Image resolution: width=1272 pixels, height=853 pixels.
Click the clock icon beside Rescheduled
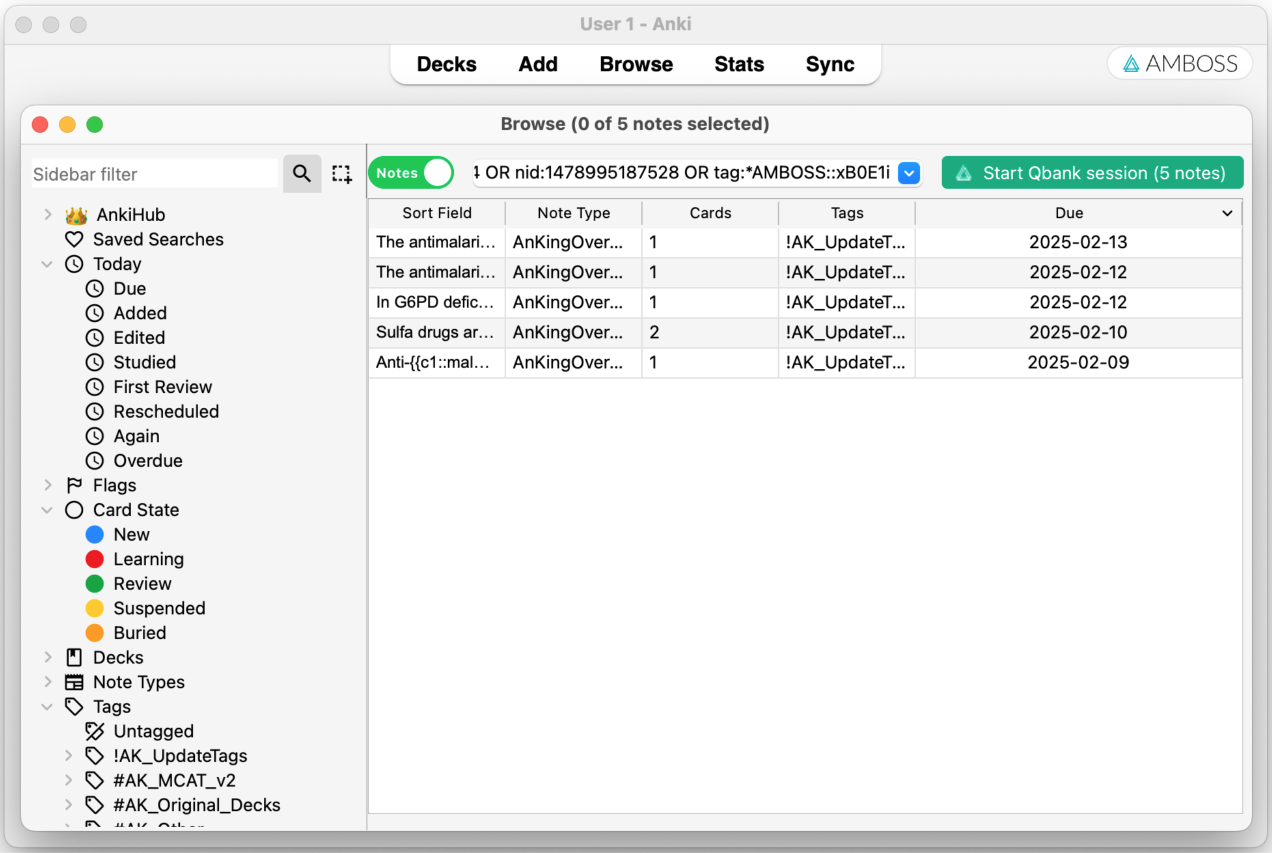(95, 411)
